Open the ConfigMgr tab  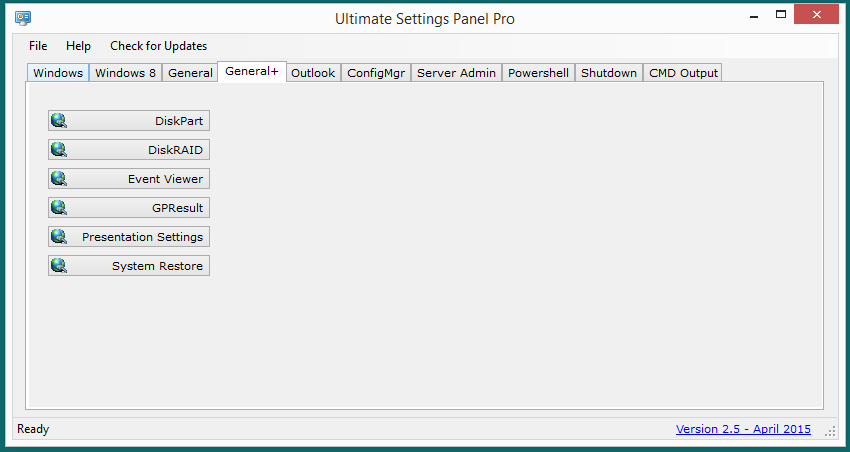376,73
